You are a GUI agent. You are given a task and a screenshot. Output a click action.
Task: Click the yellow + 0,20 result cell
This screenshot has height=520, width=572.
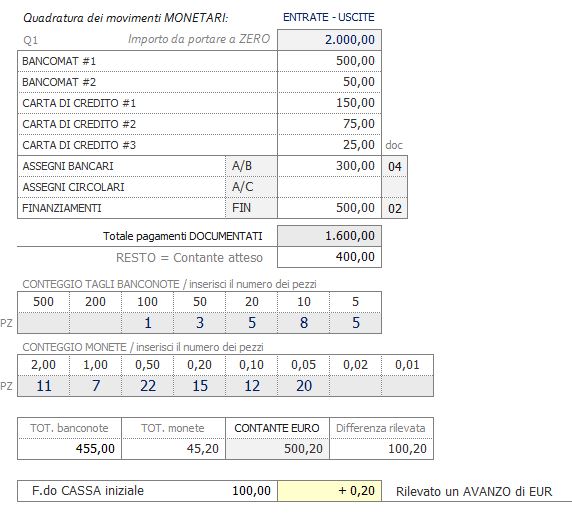[x=329, y=491]
